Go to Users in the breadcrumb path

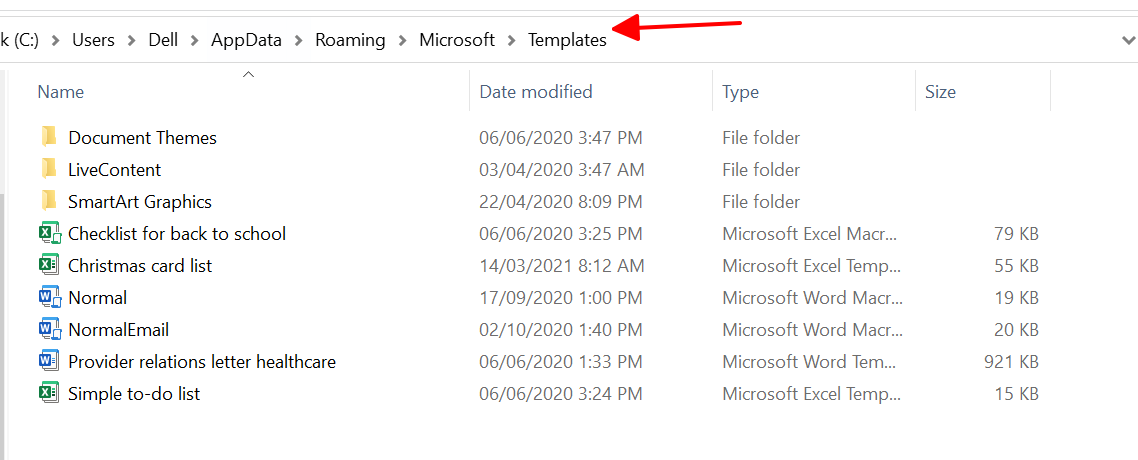pos(93,41)
